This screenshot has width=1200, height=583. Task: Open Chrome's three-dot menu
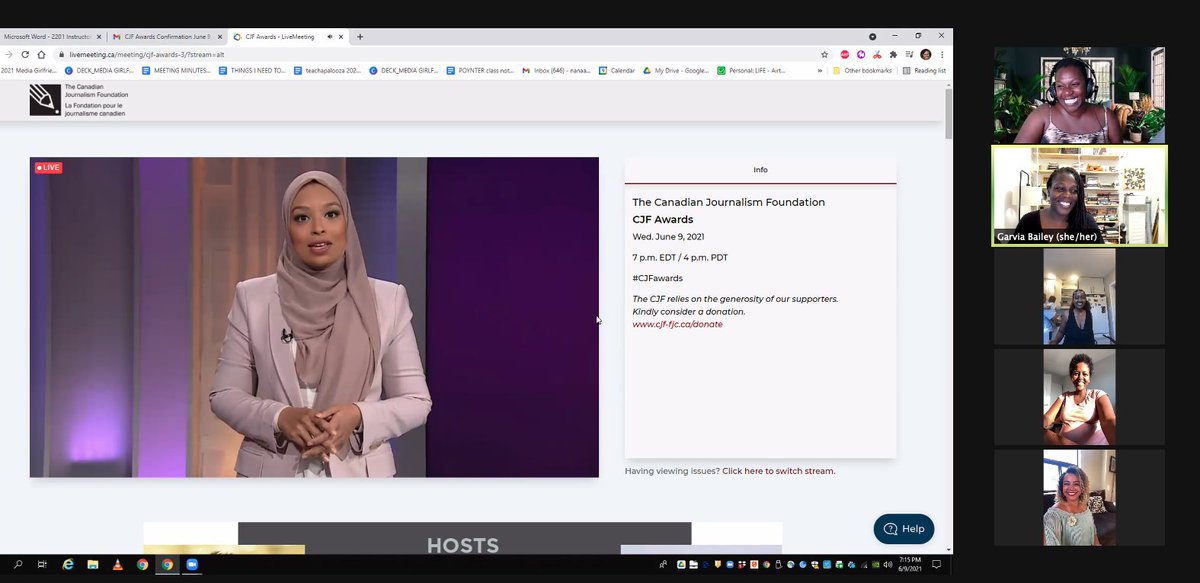click(x=942, y=55)
